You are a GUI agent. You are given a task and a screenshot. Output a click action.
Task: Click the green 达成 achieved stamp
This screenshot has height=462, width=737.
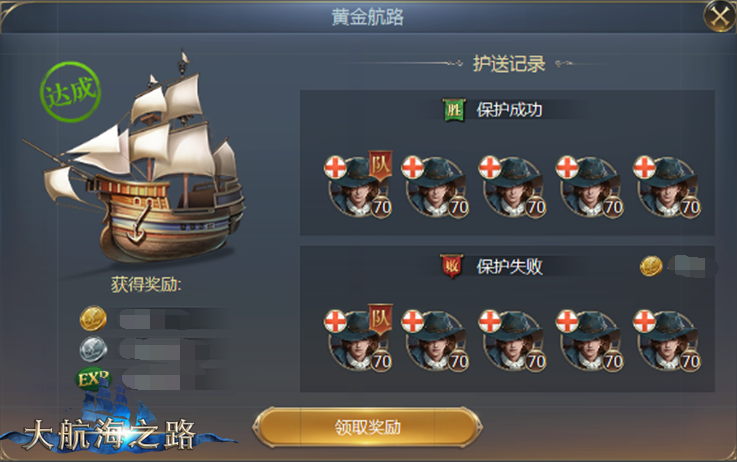[x=69, y=91]
